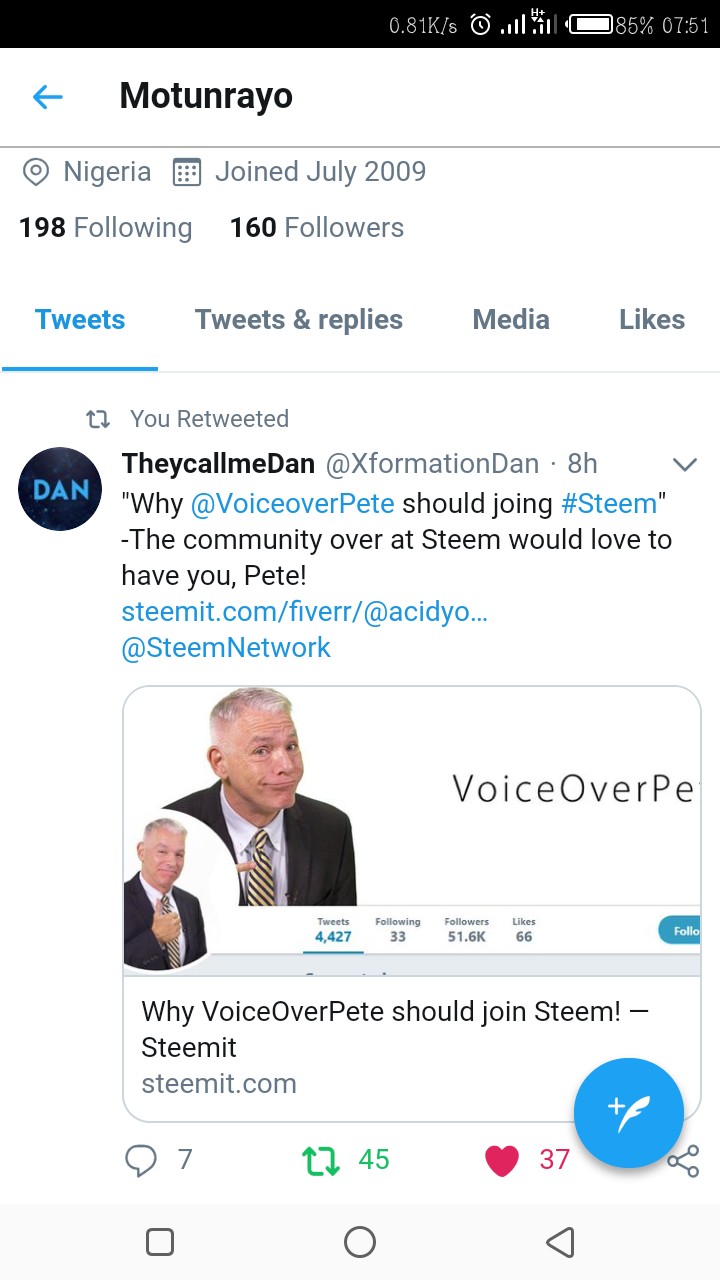The image size is (720, 1280).
Task: Tap the back arrow icon
Action: pyautogui.click(x=47, y=97)
